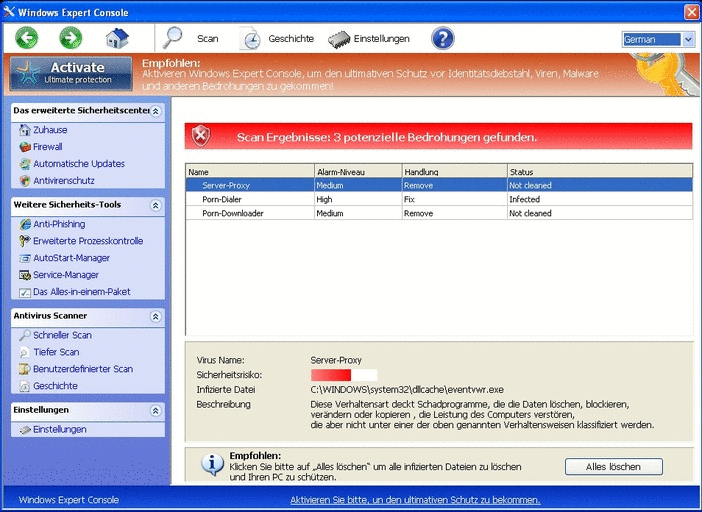702x512 pixels.
Task: Start Tiefer Scan from sidebar
Action: 56,352
